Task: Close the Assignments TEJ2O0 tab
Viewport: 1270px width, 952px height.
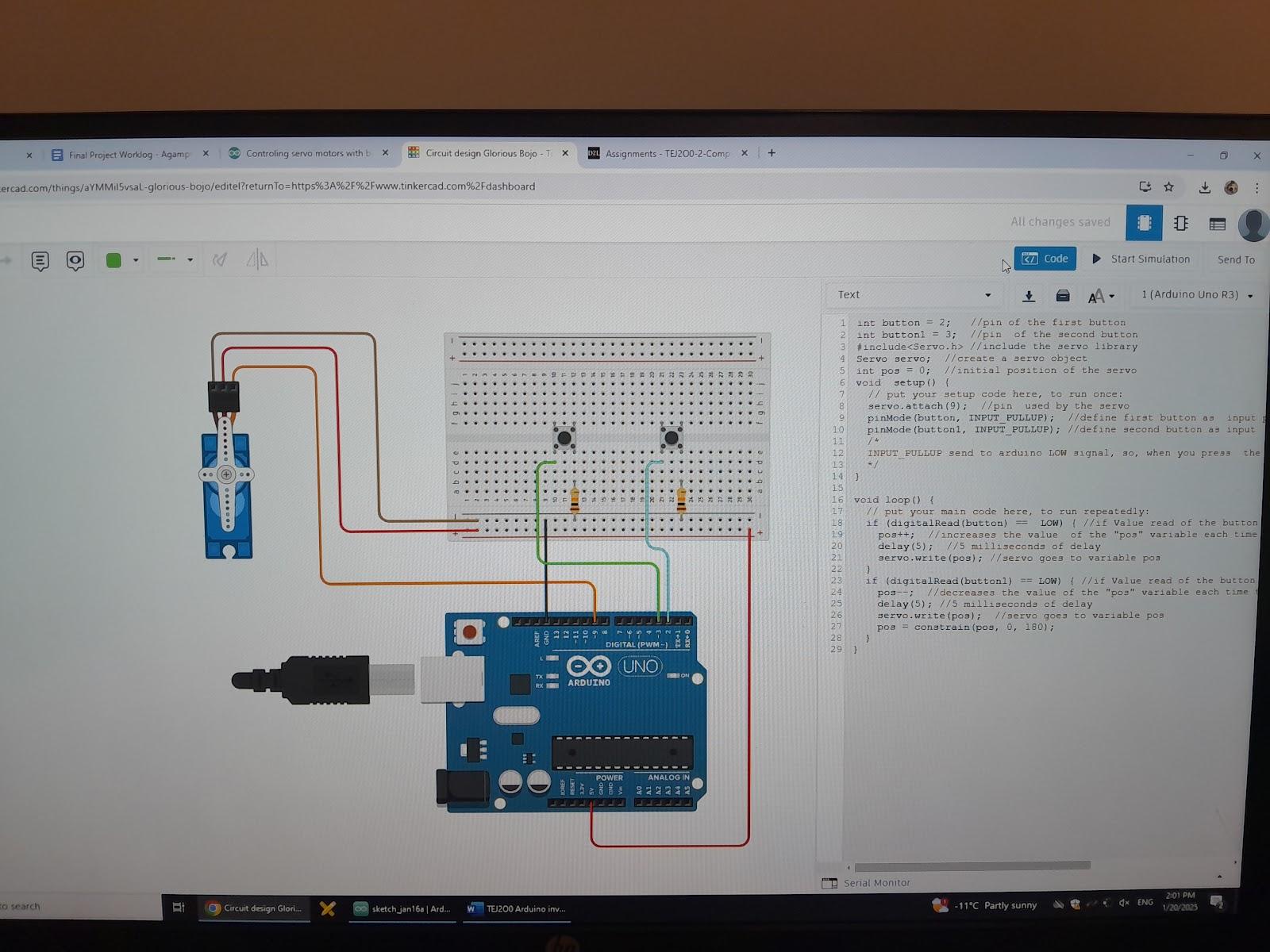Action: pyautogui.click(x=745, y=153)
